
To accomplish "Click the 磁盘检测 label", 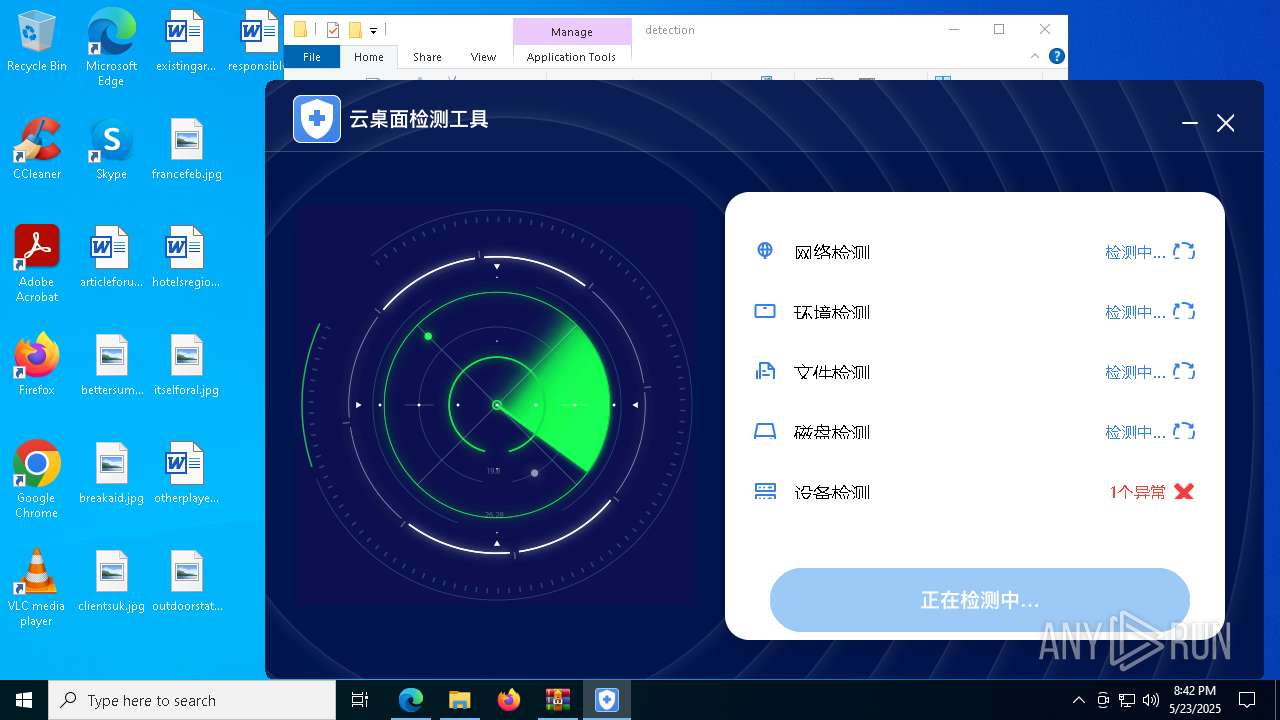I will coord(832,432).
